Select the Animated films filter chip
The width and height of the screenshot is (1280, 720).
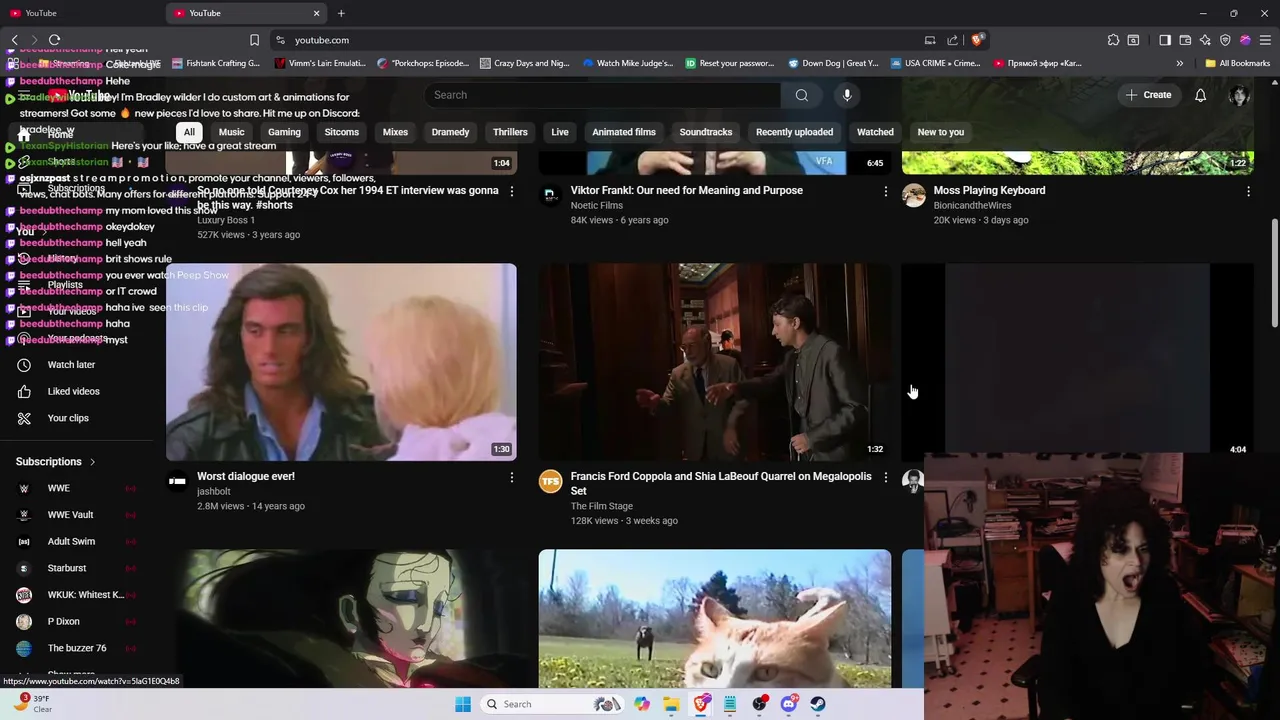point(624,132)
